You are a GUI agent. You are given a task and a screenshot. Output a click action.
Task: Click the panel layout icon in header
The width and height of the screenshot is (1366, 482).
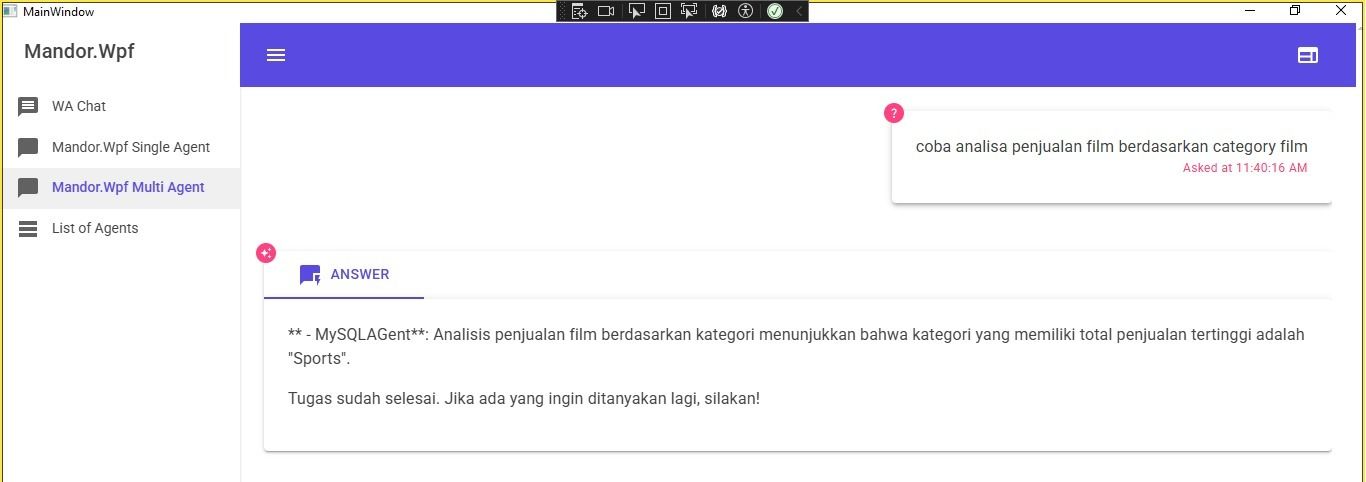[1307, 55]
